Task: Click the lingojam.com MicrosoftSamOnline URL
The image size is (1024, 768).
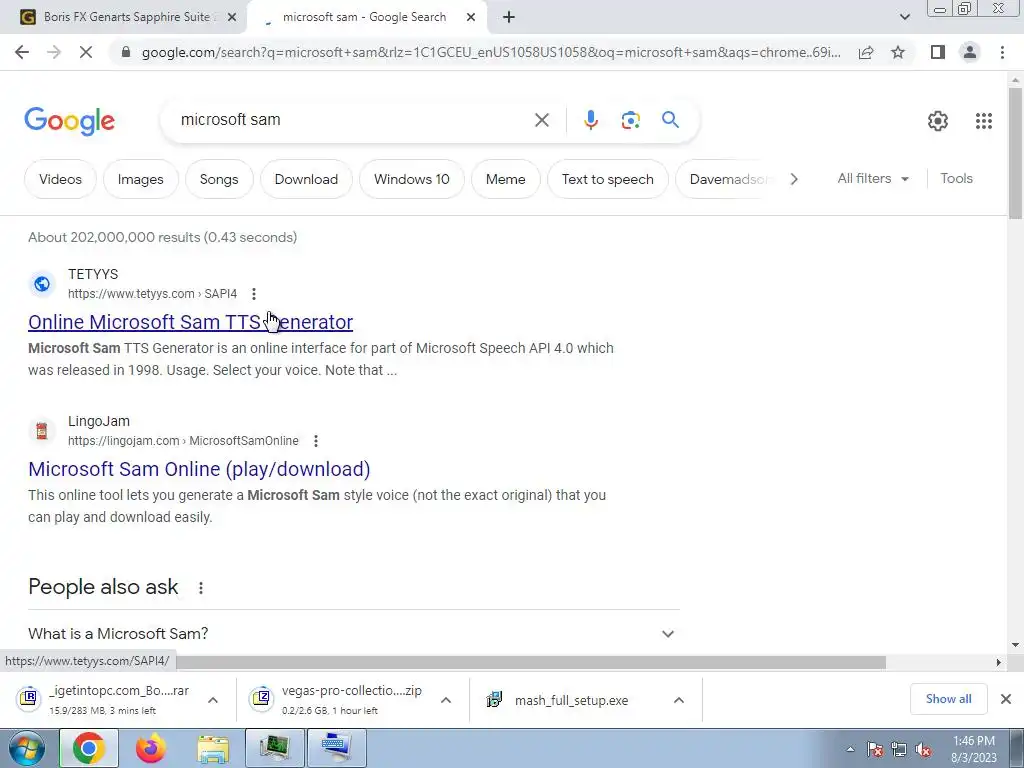Action: (x=183, y=441)
